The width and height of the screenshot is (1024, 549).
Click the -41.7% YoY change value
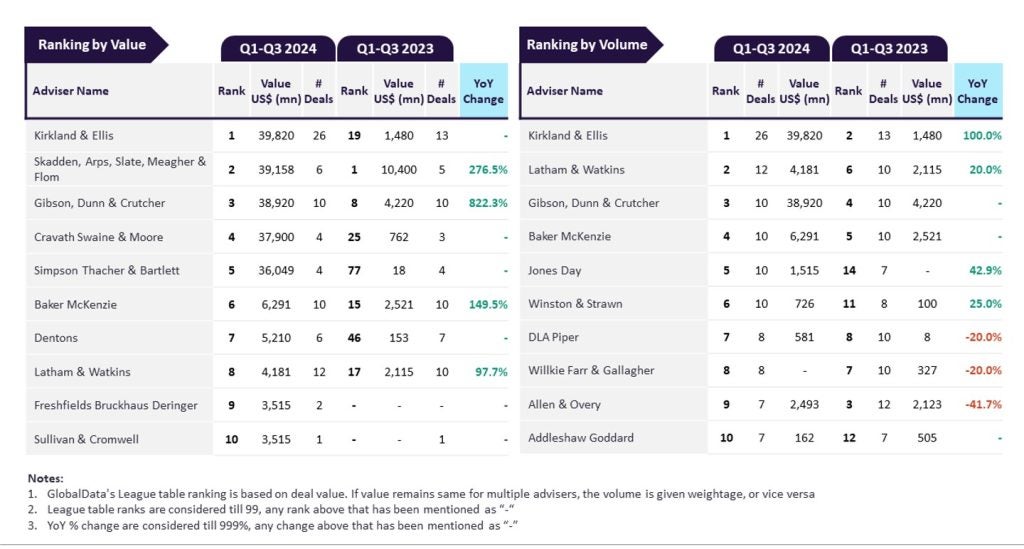[982, 404]
